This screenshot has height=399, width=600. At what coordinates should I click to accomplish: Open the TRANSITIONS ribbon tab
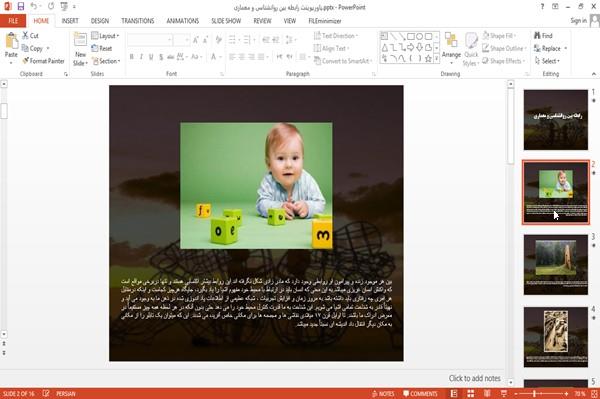pos(137,21)
